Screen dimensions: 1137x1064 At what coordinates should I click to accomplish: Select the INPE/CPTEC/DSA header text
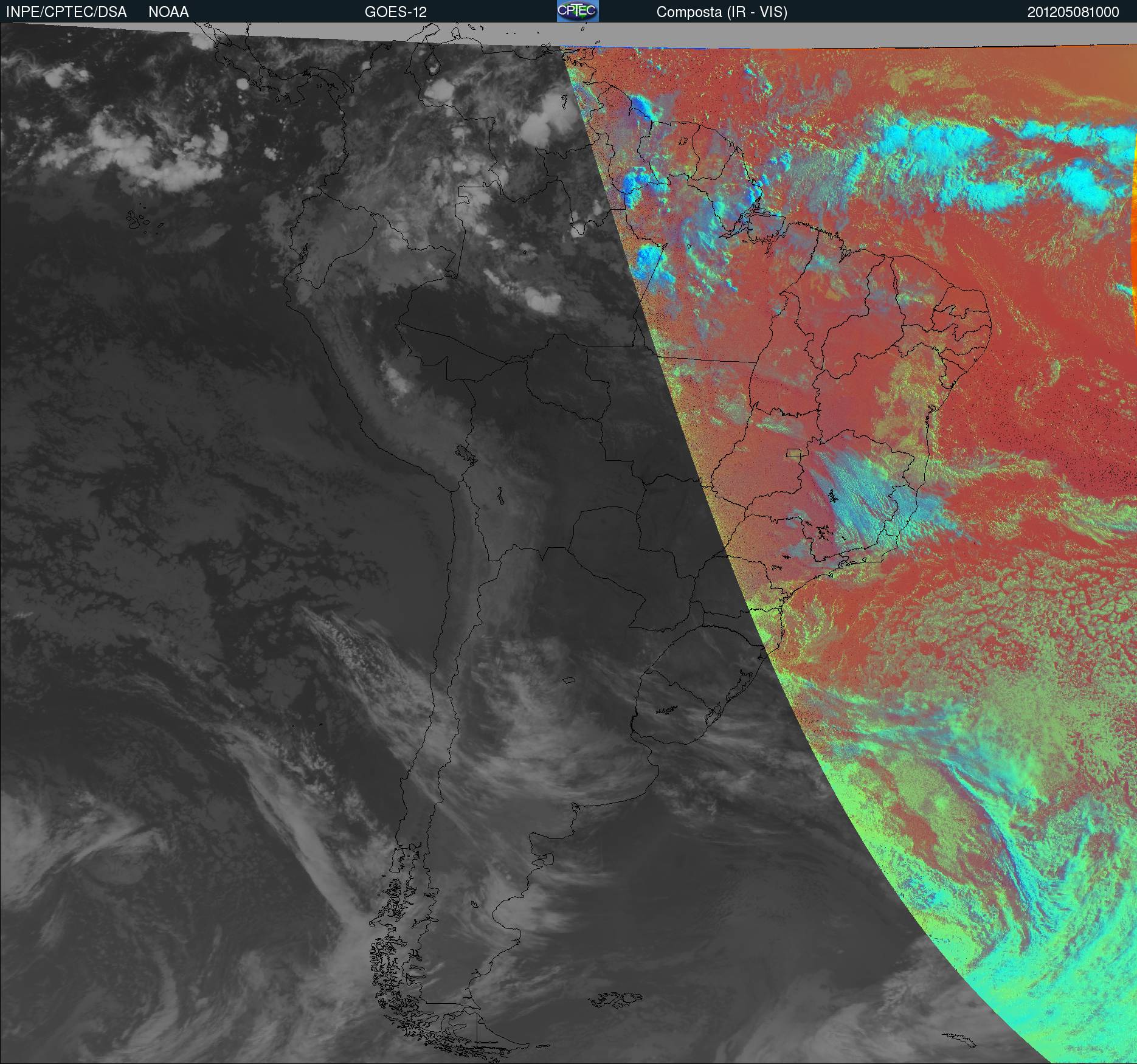coord(66,12)
